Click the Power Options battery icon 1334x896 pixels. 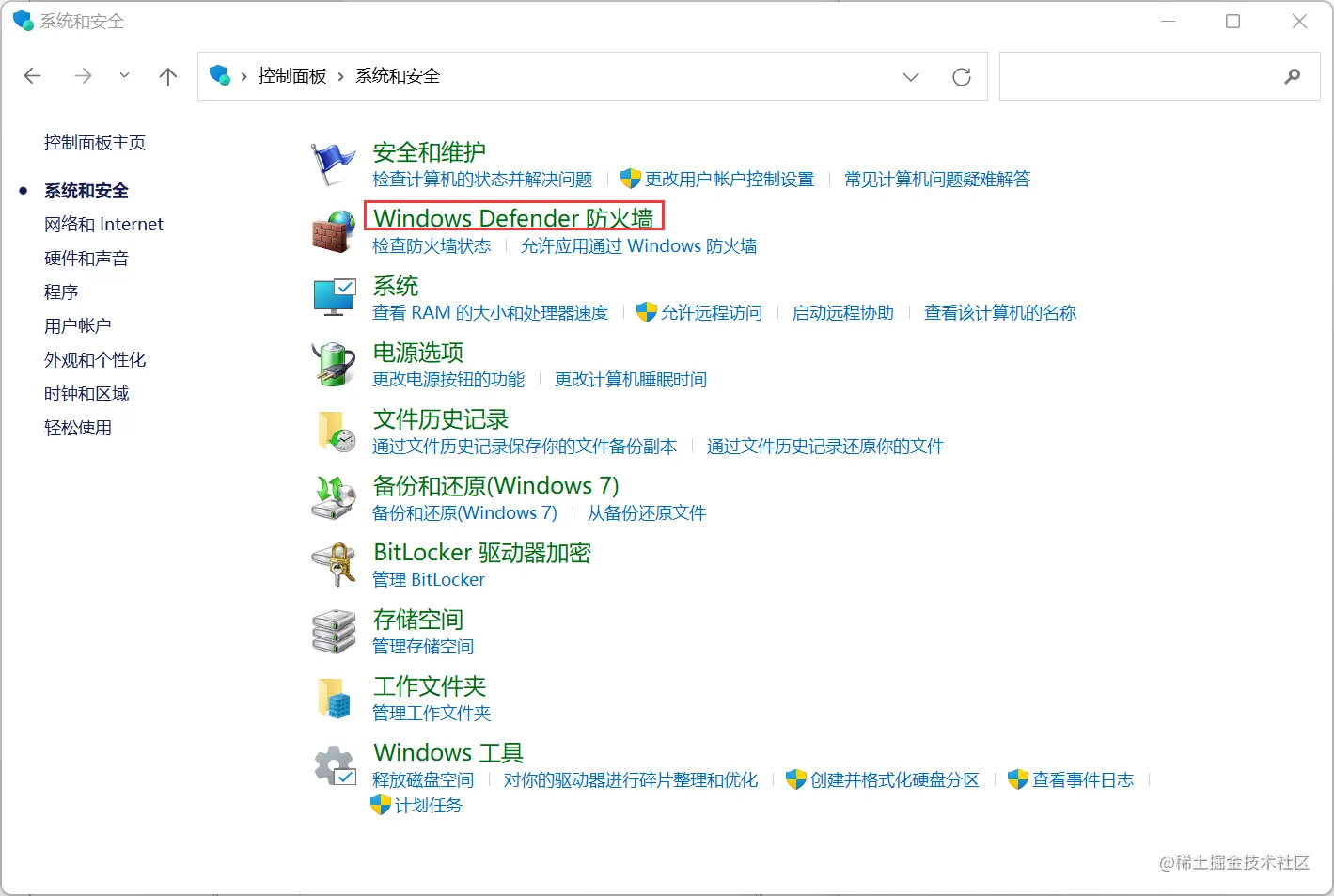click(x=333, y=364)
